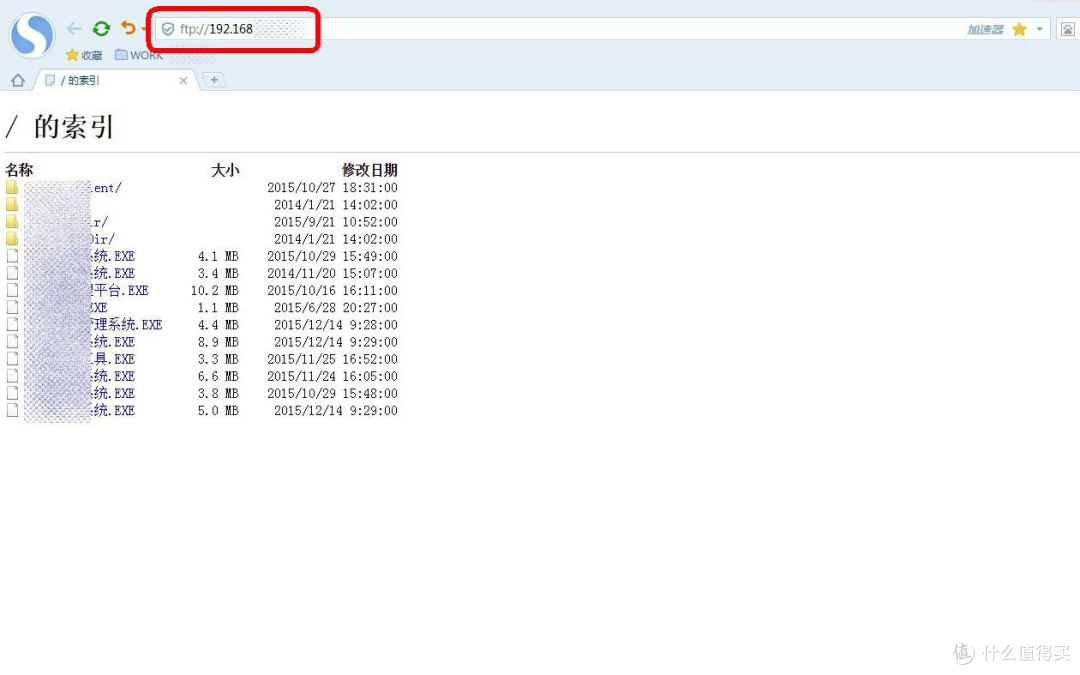The height and width of the screenshot is (675, 1080).
Task: Click size value "4.1 MB"
Action: coord(218,256)
